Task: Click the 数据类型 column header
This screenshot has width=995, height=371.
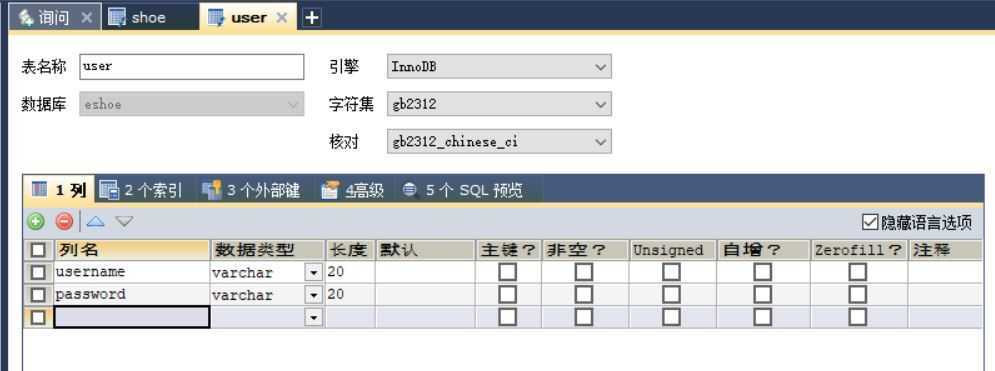Action: tap(267, 250)
